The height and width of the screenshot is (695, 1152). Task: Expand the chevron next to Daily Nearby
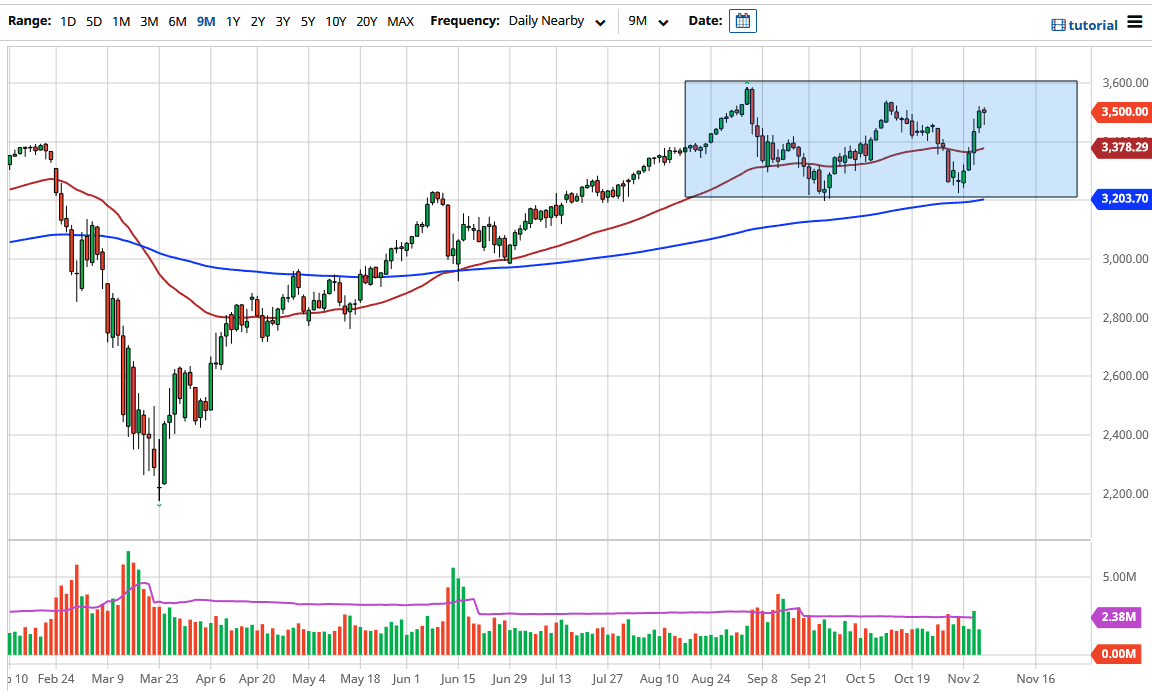point(600,21)
